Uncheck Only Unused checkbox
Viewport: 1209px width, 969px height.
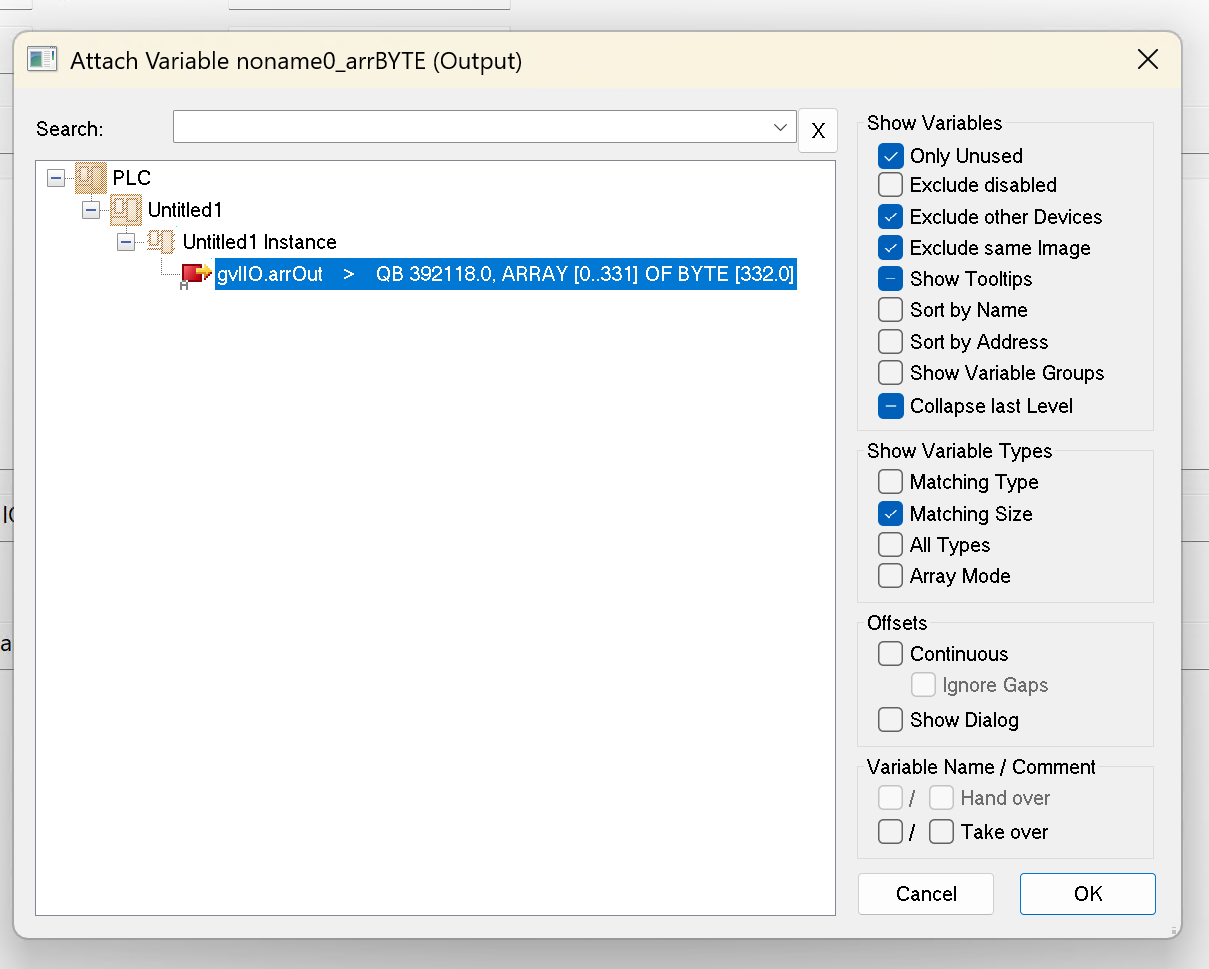[x=890, y=156]
